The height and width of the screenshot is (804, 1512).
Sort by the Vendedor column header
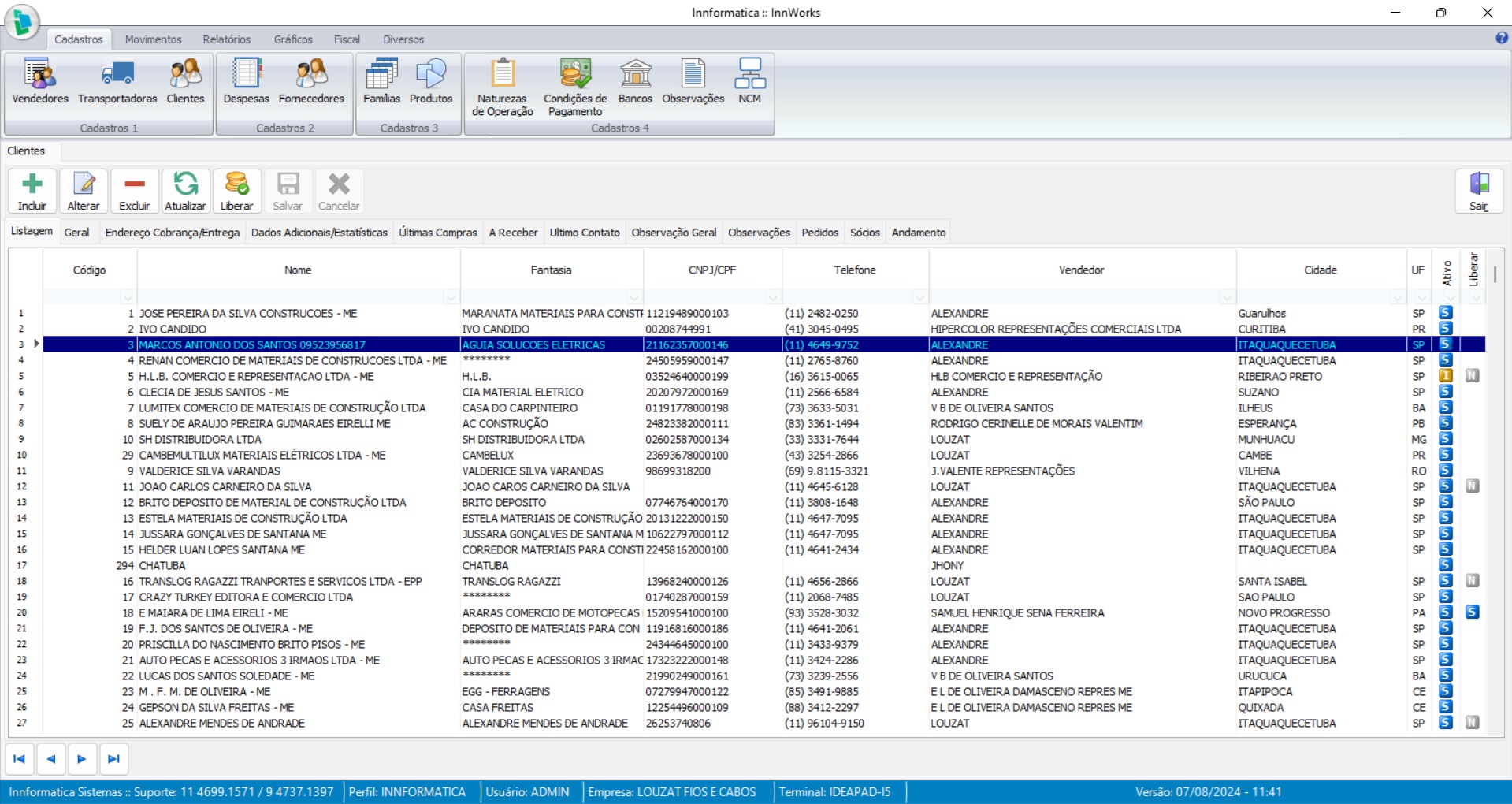[x=1082, y=270]
